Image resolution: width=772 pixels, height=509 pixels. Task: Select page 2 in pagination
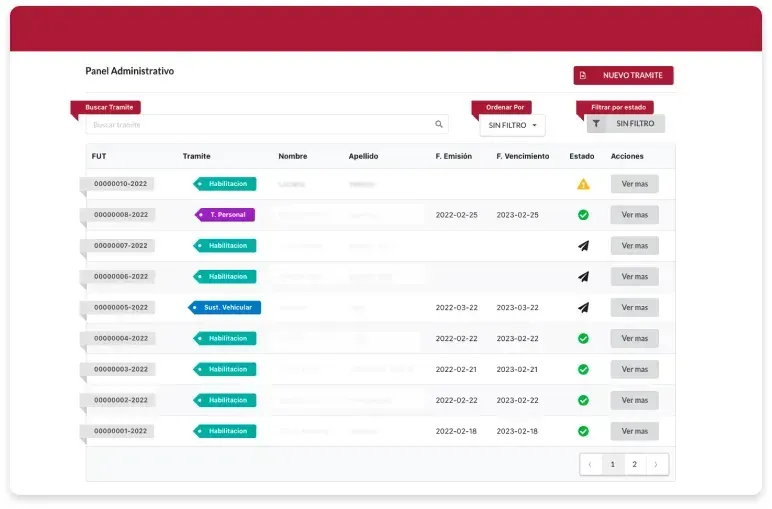coord(635,464)
